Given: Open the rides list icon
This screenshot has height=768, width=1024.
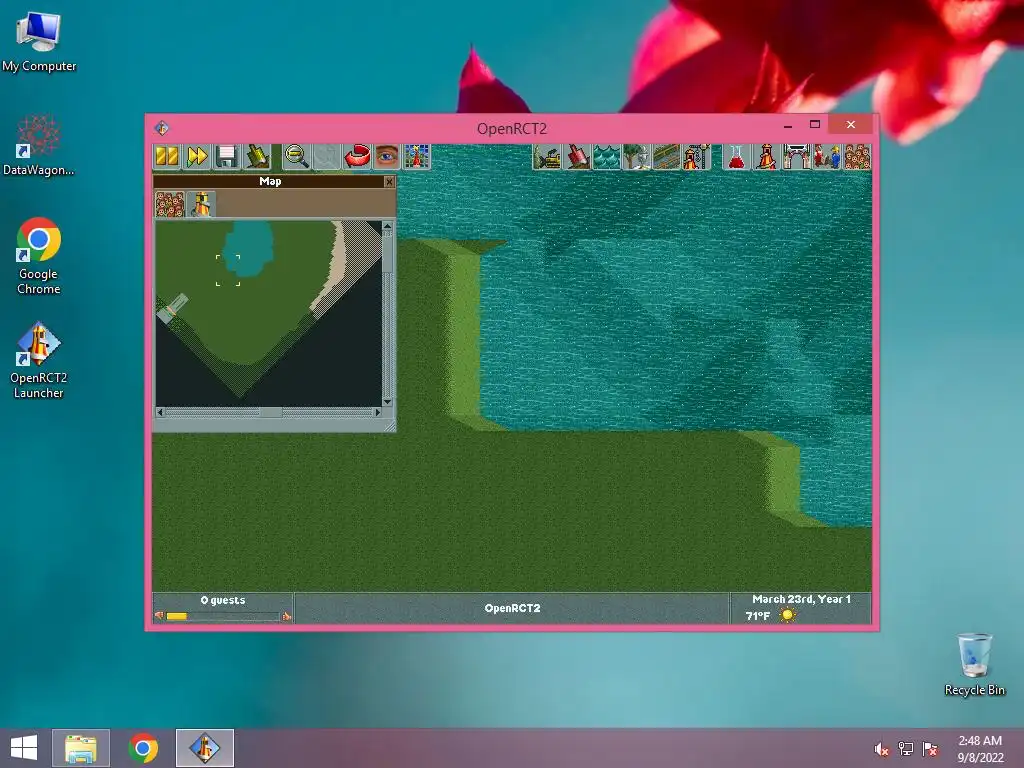Looking at the screenshot, I should click(x=766, y=157).
